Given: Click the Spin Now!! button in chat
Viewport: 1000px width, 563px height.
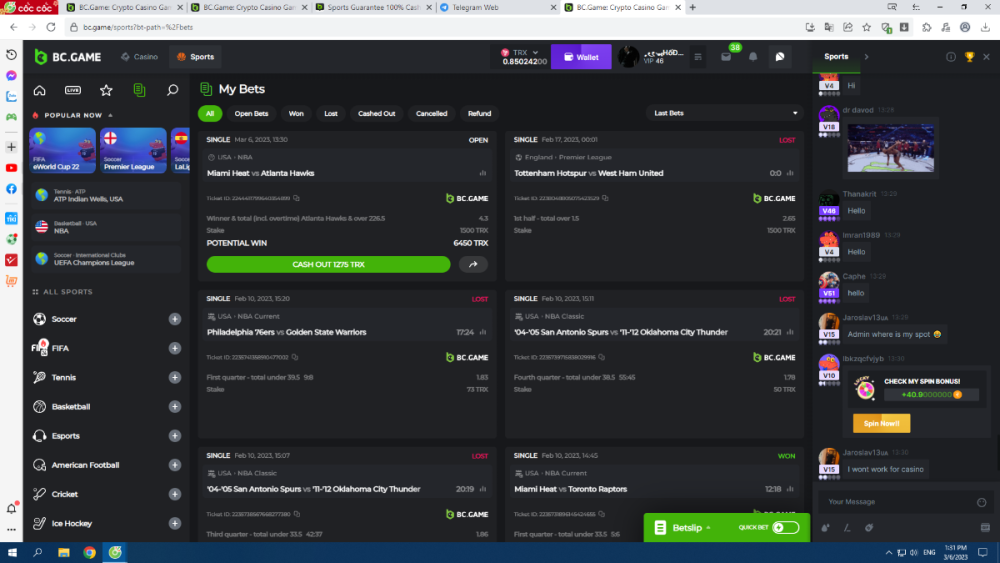Looking at the screenshot, I should (x=881, y=423).
